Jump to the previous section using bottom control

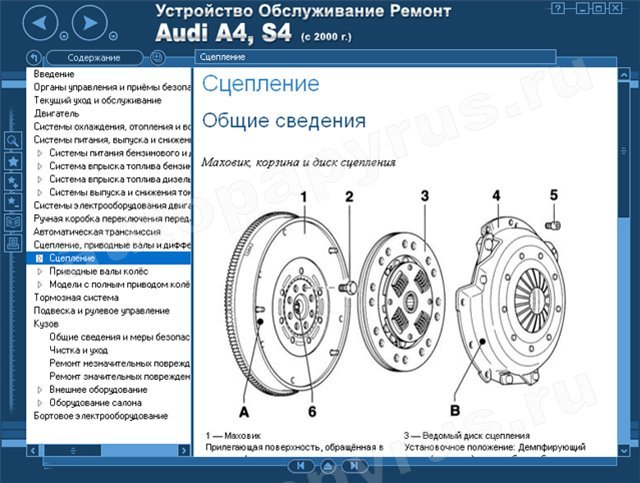point(301,466)
